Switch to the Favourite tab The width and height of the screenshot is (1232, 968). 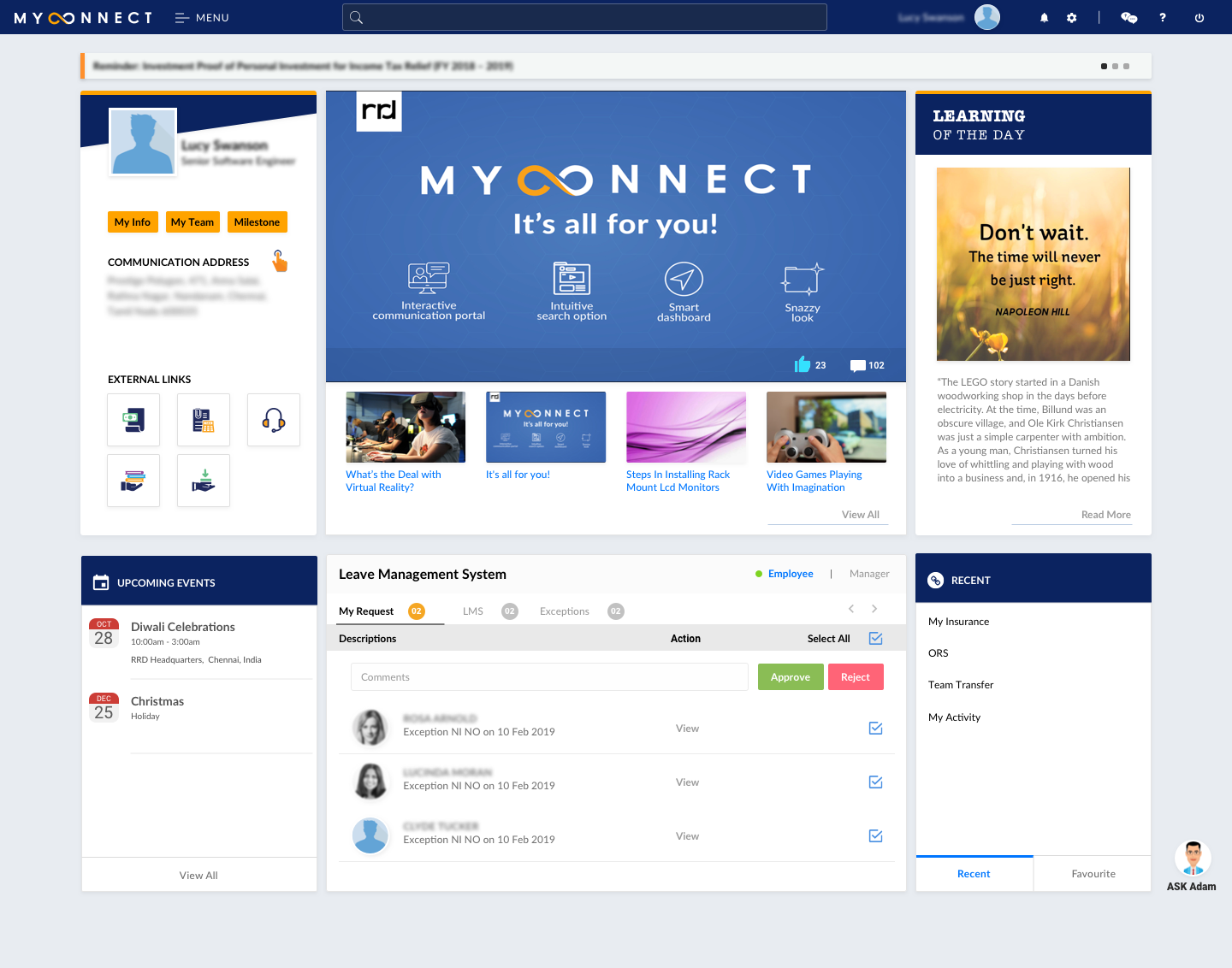[x=1093, y=874]
